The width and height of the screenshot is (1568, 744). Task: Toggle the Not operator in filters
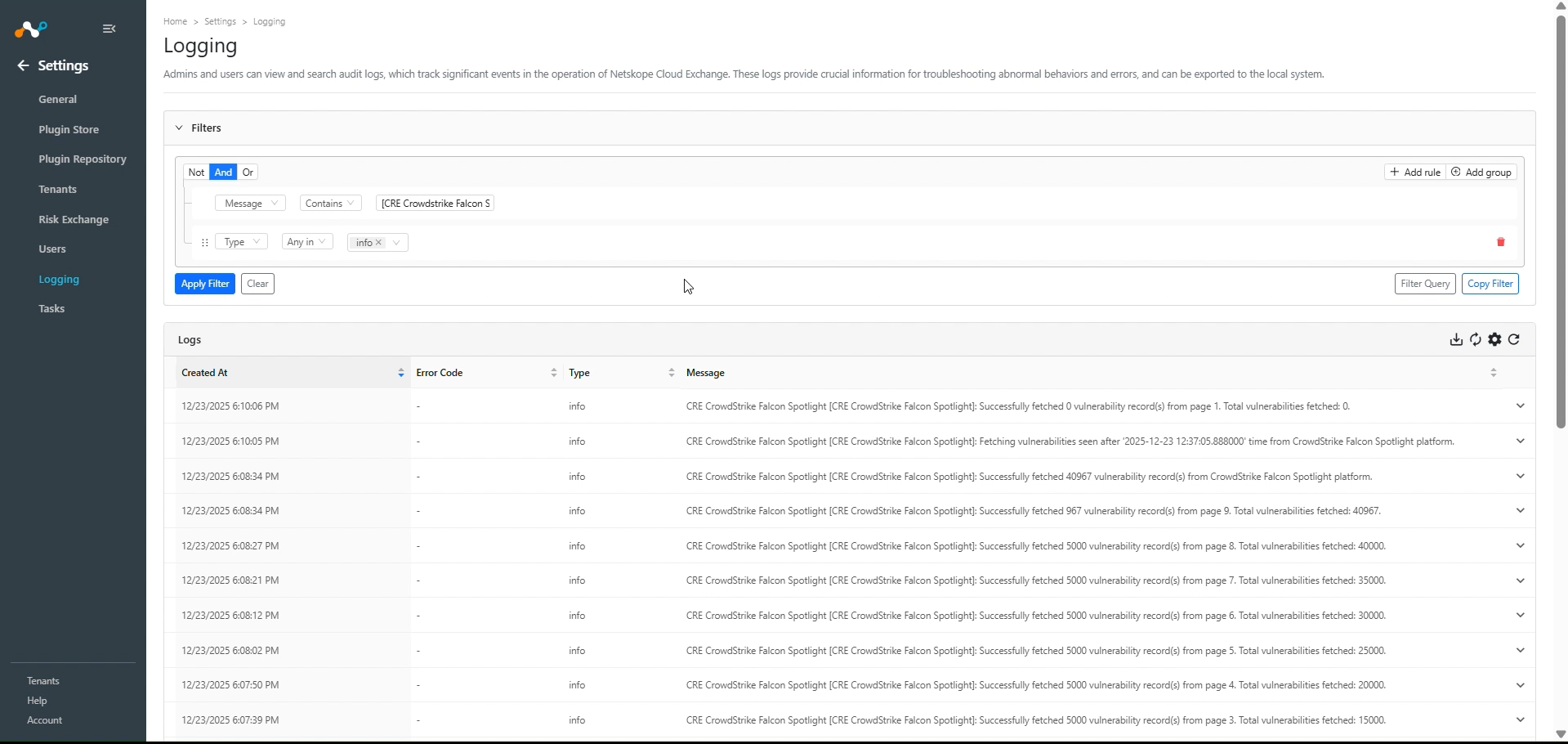point(196,173)
